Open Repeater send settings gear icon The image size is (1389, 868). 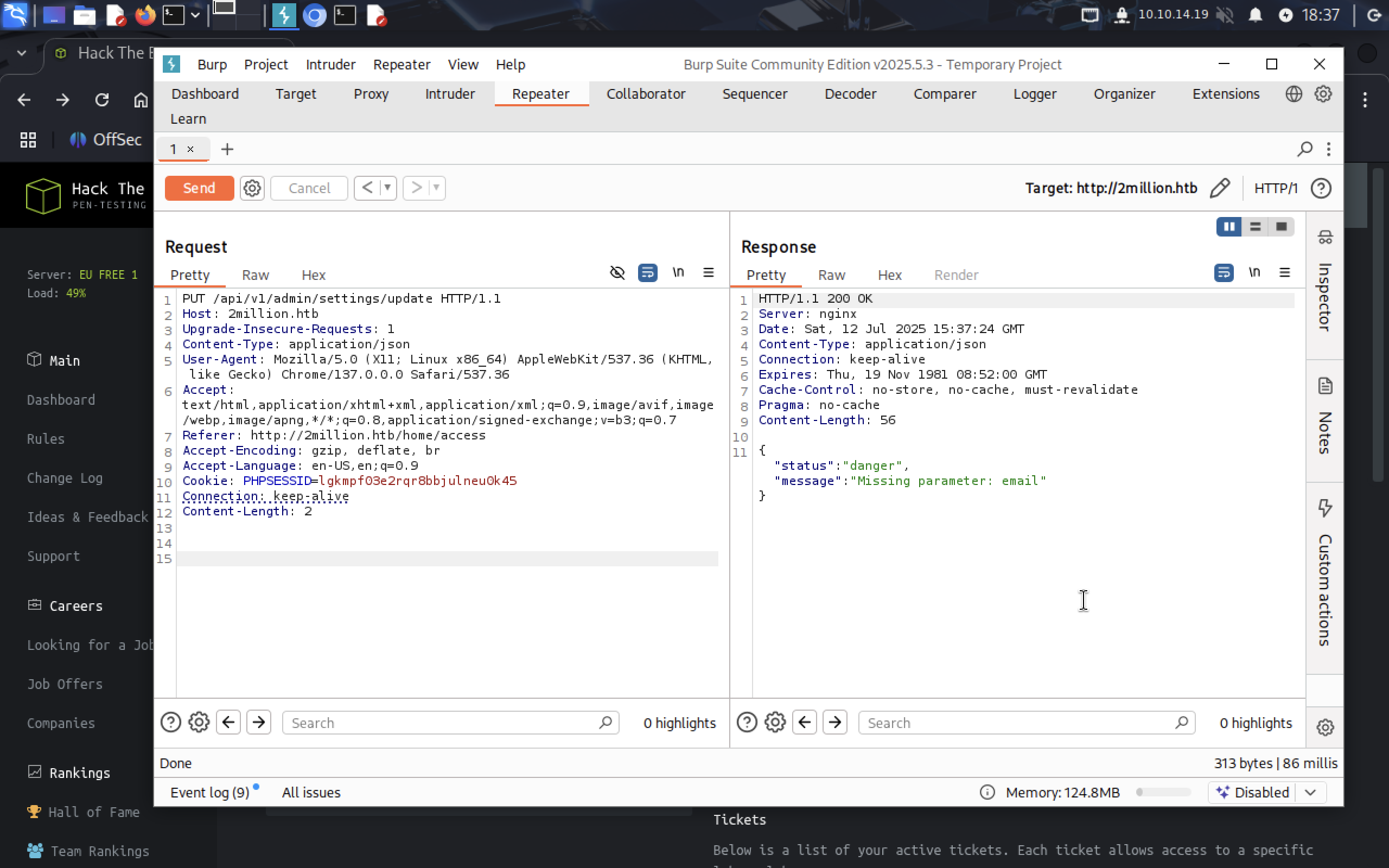click(252, 188)
